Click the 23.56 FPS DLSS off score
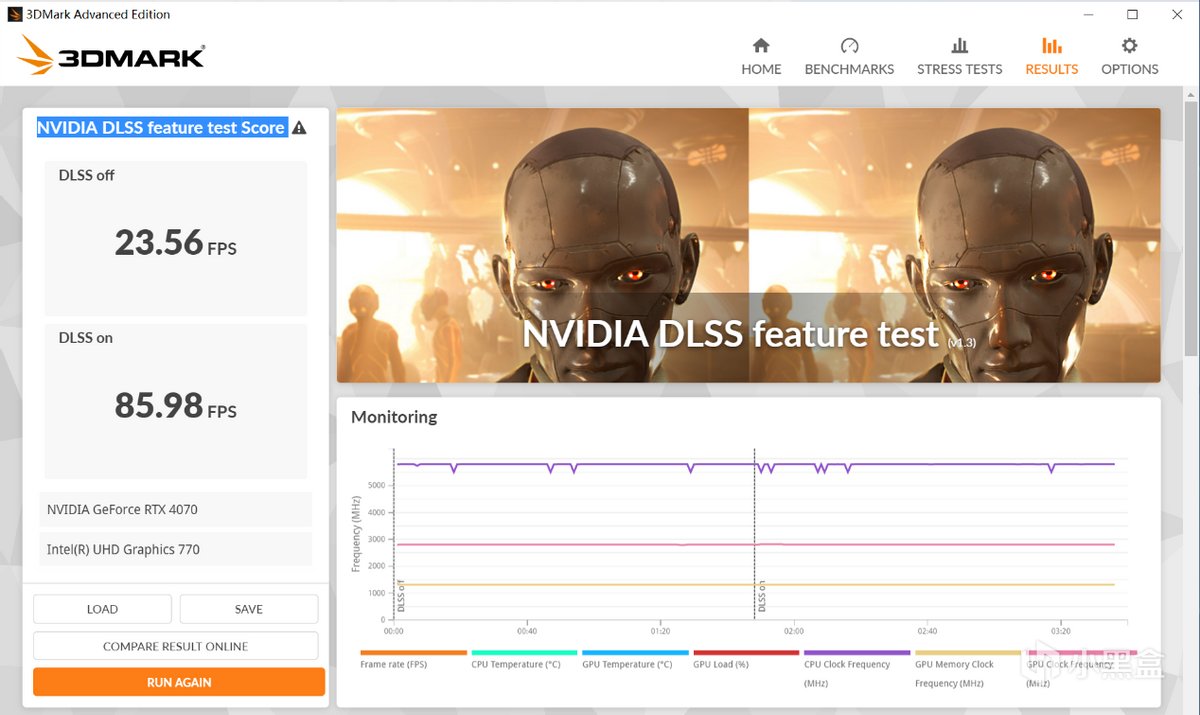Viewport: 1200px width, 715px height. coord(176,243)
